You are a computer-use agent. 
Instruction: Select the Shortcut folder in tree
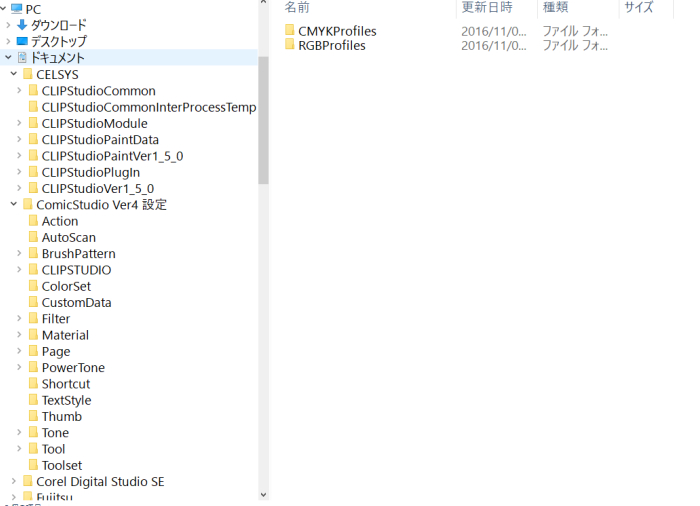(x=65, y=384)
